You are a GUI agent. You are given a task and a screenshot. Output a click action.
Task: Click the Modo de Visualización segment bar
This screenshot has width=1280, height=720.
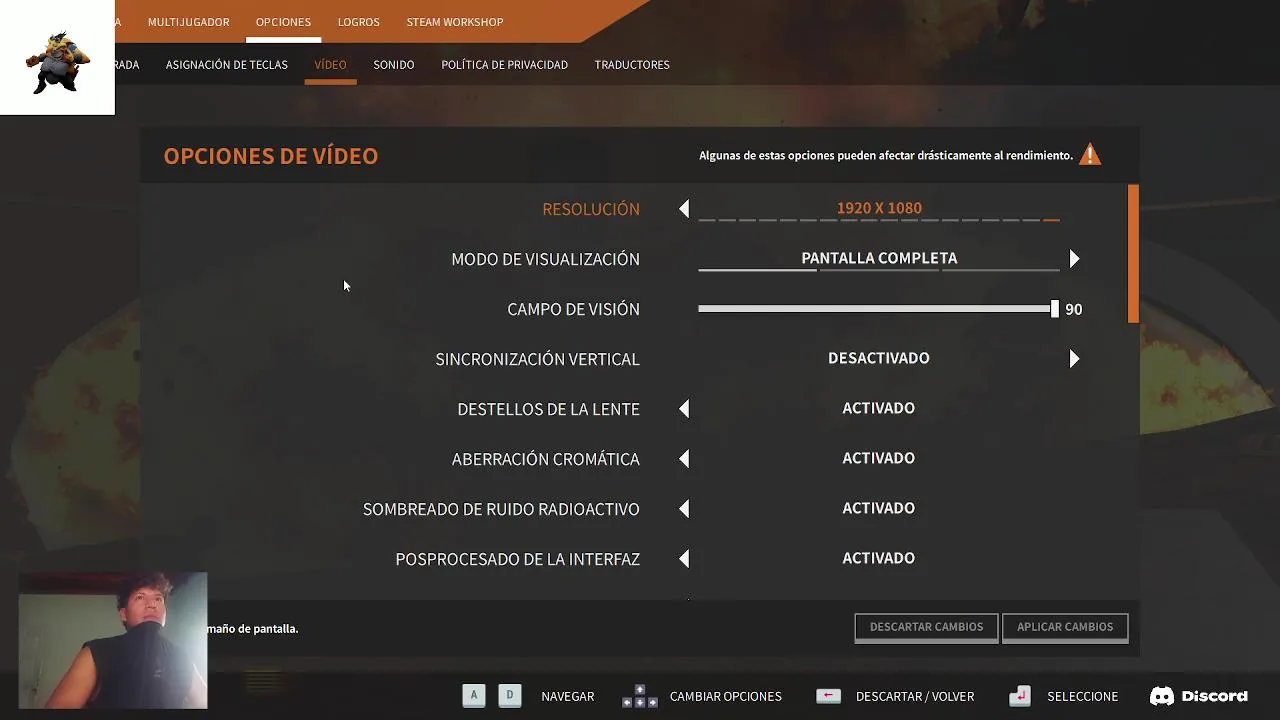click(x=879, y=270)
